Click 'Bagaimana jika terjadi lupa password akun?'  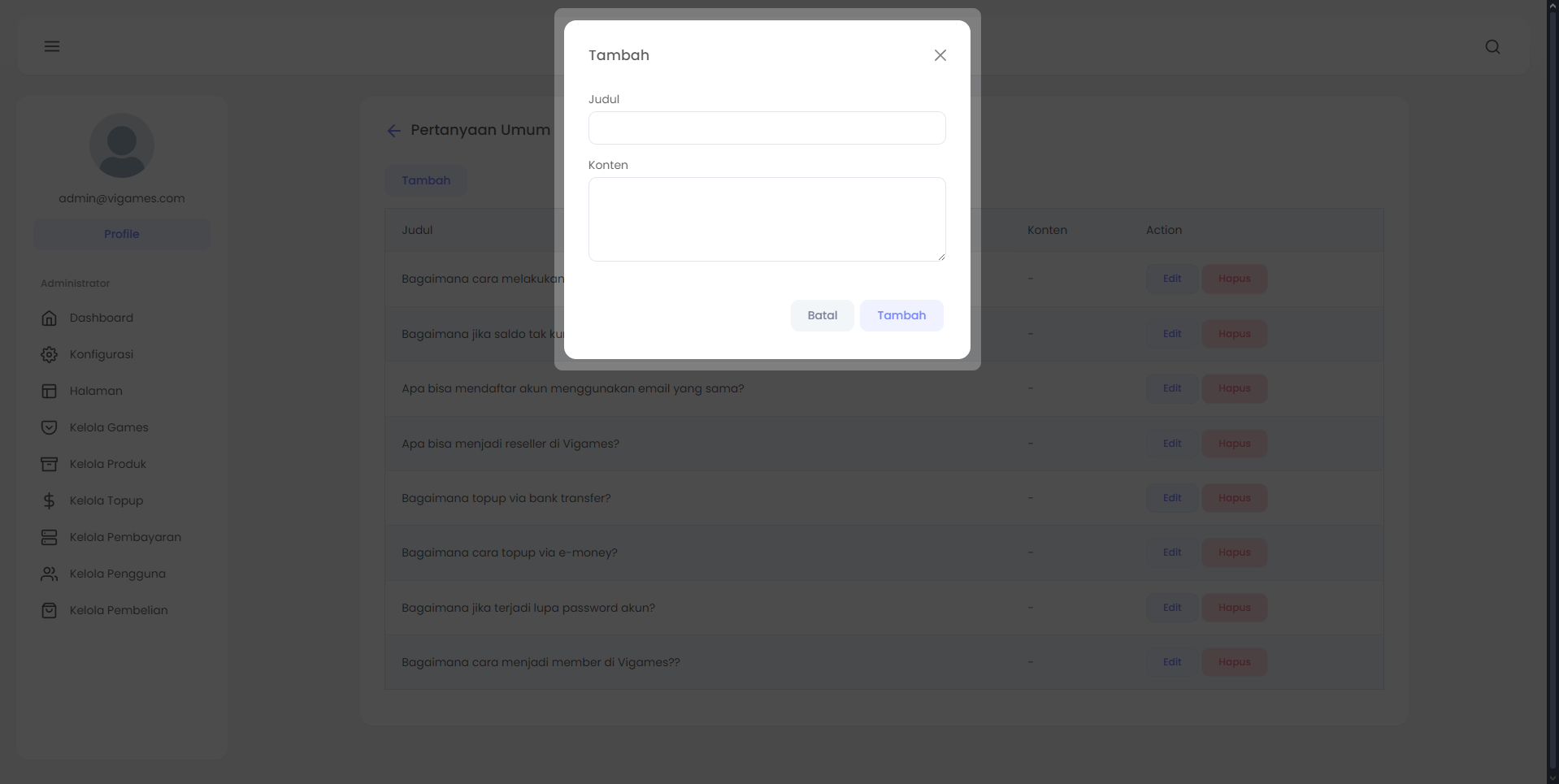[x=528, y=608]
